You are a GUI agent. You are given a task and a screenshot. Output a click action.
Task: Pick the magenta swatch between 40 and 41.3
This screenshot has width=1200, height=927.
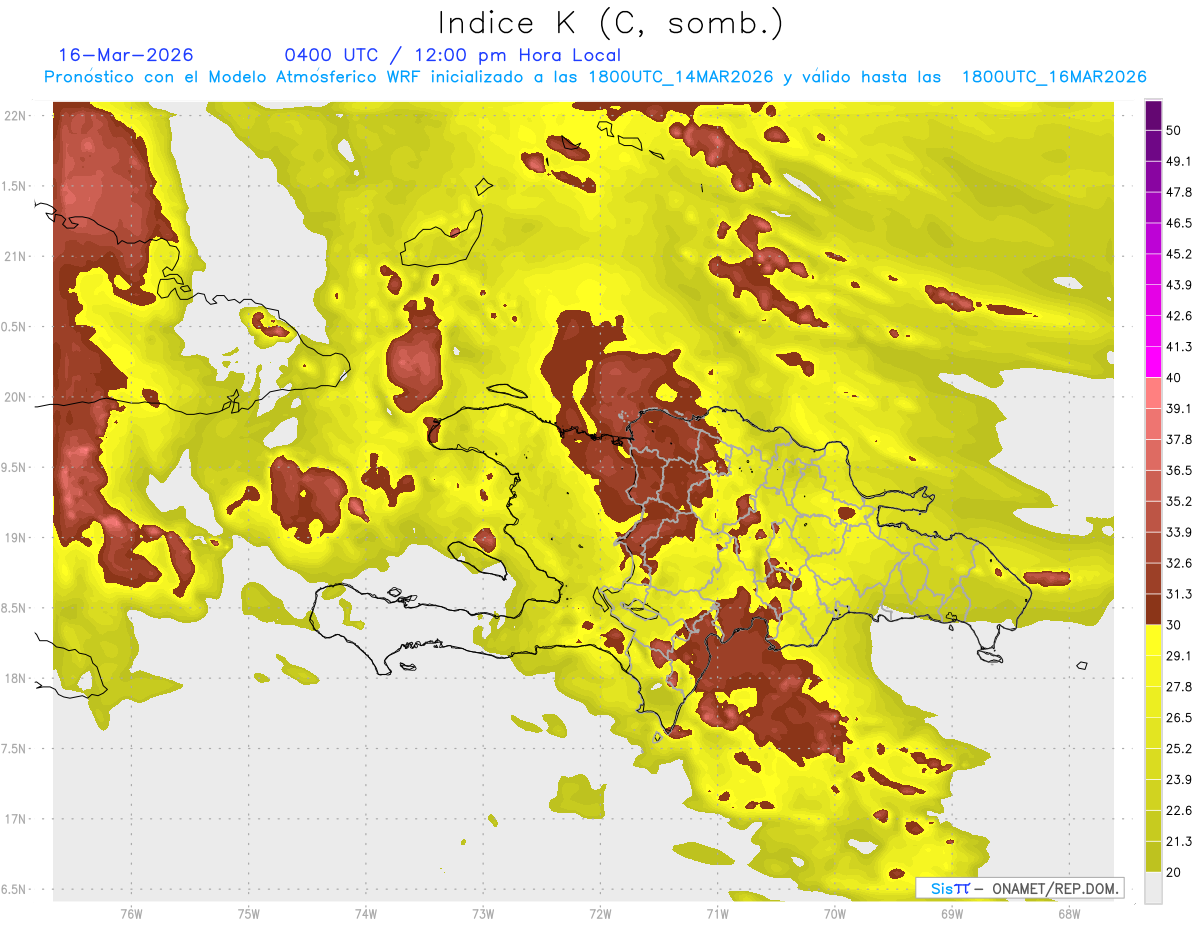click(1153, 362)
